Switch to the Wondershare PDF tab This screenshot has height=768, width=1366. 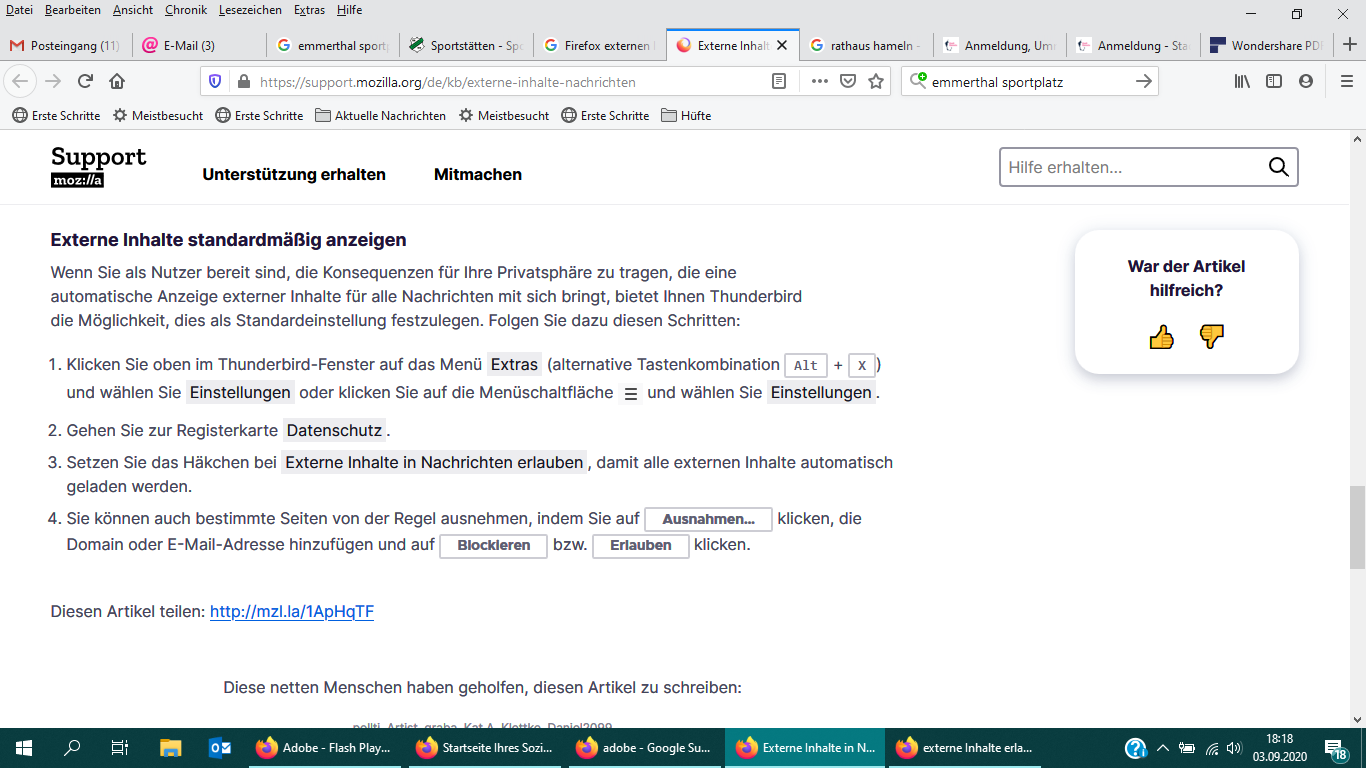(x=1266, y=45)
